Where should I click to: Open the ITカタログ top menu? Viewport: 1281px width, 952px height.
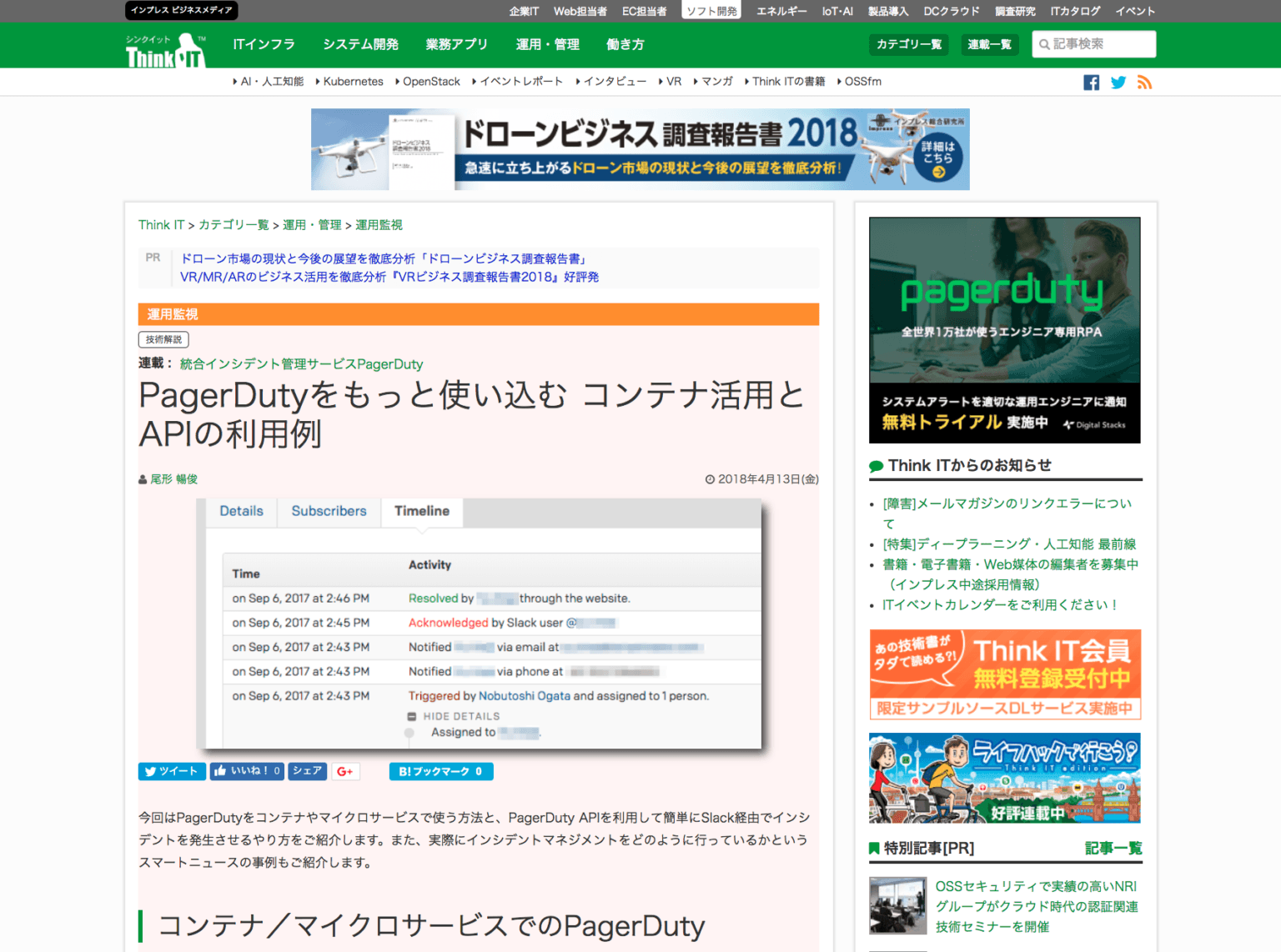(1075, 11)
